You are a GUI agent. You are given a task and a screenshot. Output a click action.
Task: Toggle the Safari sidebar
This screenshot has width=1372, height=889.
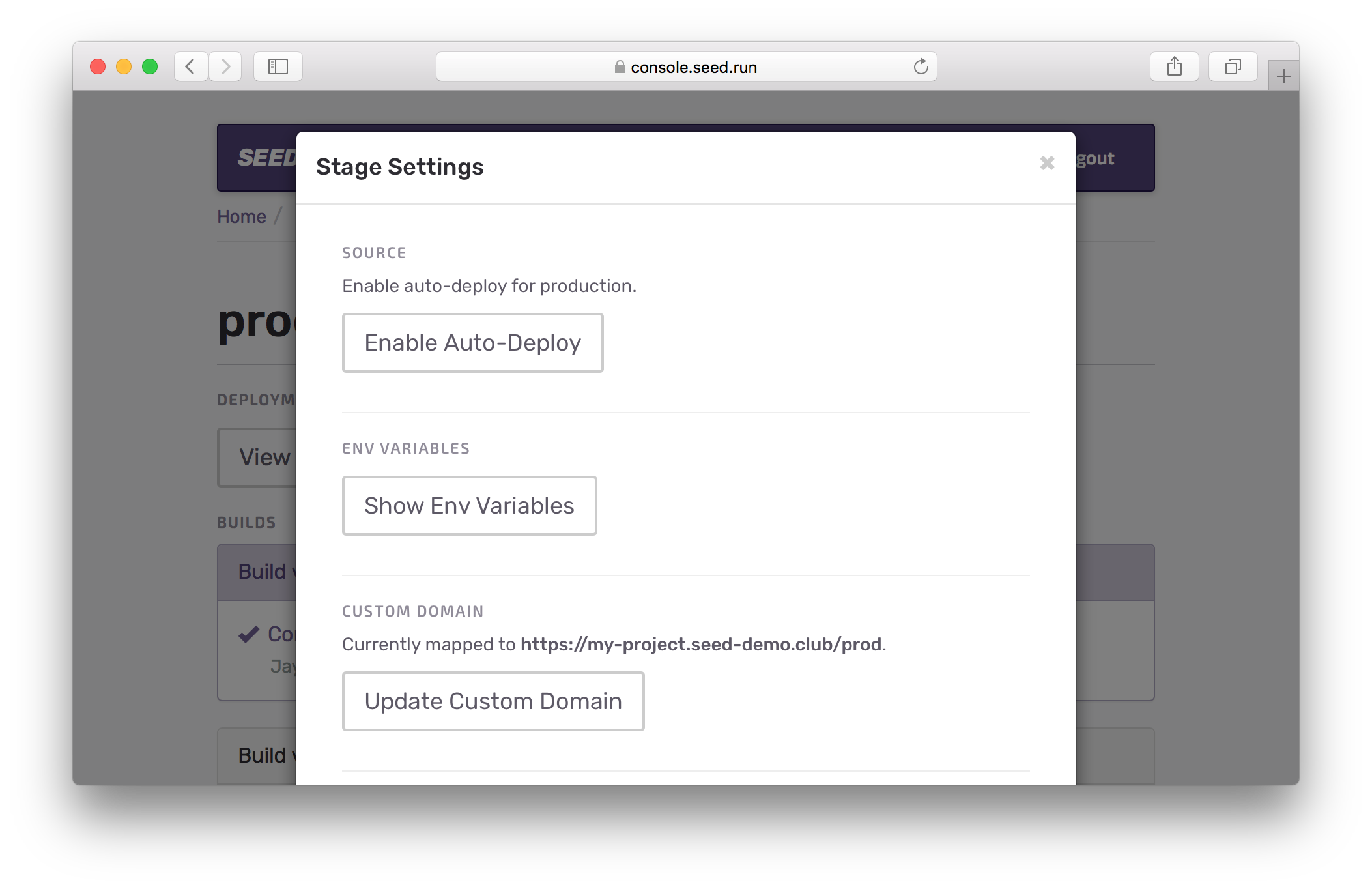coord(278,66)
